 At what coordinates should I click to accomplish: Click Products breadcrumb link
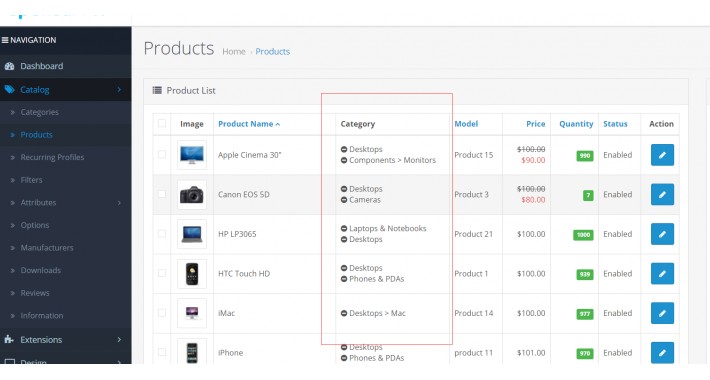(273, 52)
